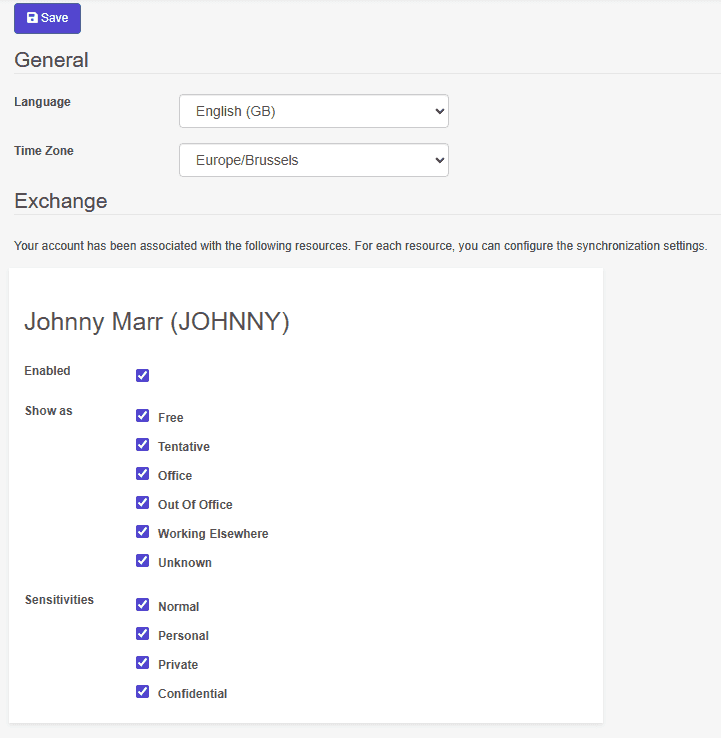
Task: Toggle the Out Of Office checkbox
Action: point(142,503)
